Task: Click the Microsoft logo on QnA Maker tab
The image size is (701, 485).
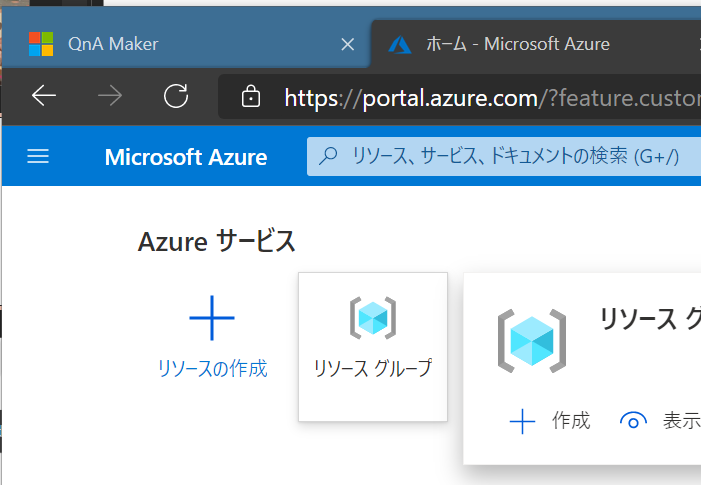Action: coord(41,44)
